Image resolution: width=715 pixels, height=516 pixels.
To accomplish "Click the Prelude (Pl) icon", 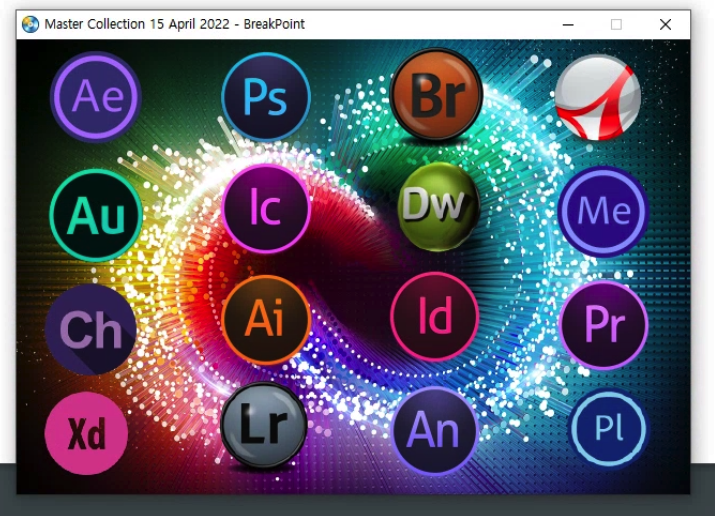I will 609,428.
